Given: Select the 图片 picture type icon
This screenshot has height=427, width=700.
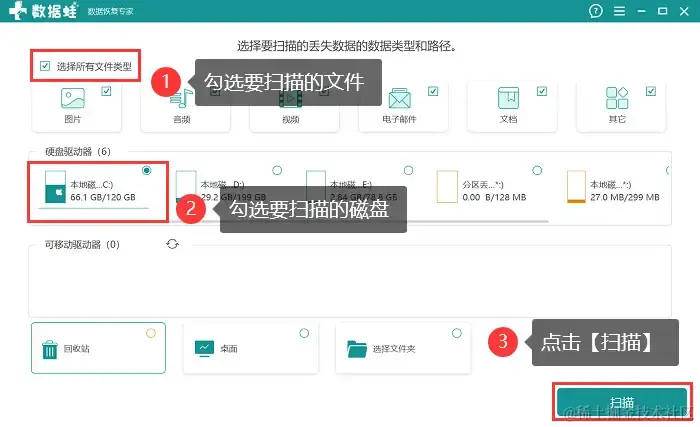Looking at the screenshot, I should [73, 98].
